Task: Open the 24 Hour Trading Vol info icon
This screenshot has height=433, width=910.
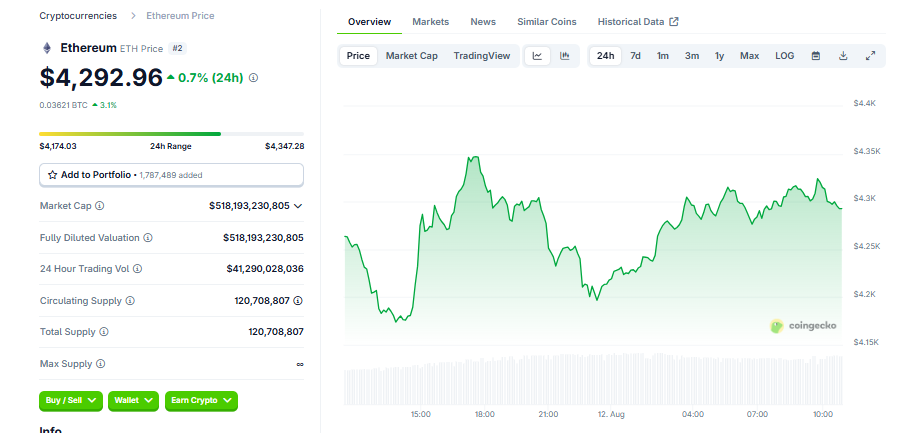Action: [138, 269]
